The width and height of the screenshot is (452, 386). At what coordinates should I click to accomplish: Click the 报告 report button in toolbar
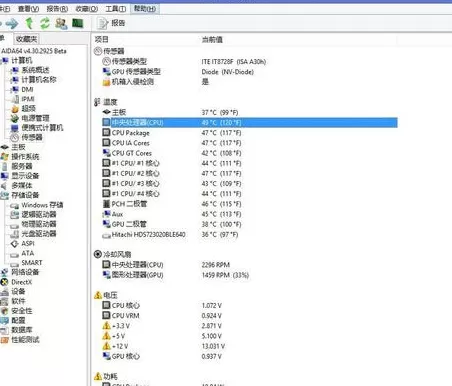coord(111,23)
